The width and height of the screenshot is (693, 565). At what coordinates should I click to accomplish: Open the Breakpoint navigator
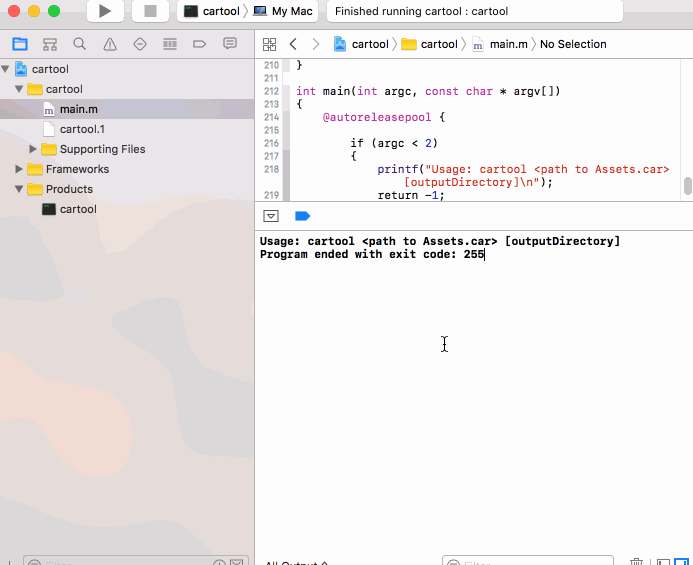[200, 44]
